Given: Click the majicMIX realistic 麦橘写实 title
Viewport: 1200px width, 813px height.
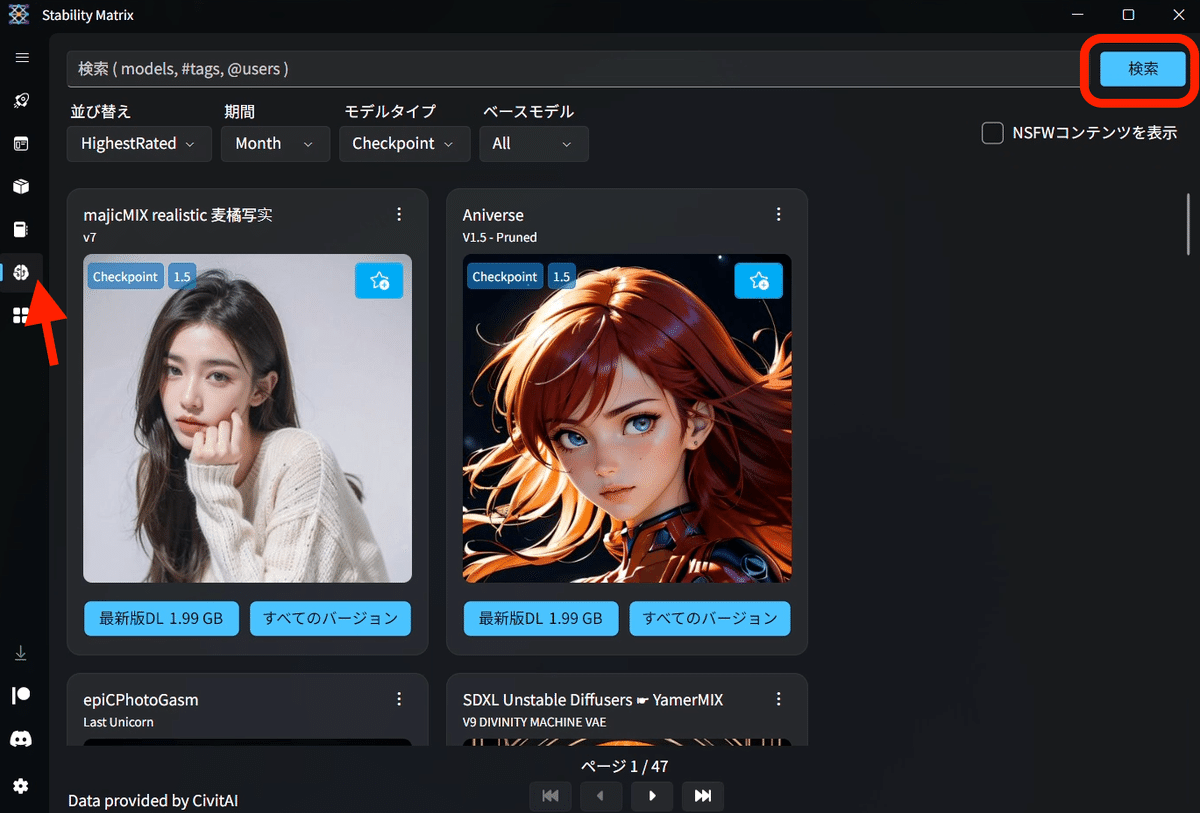Looking at the screenshot, I should click(x=178, y=215).
